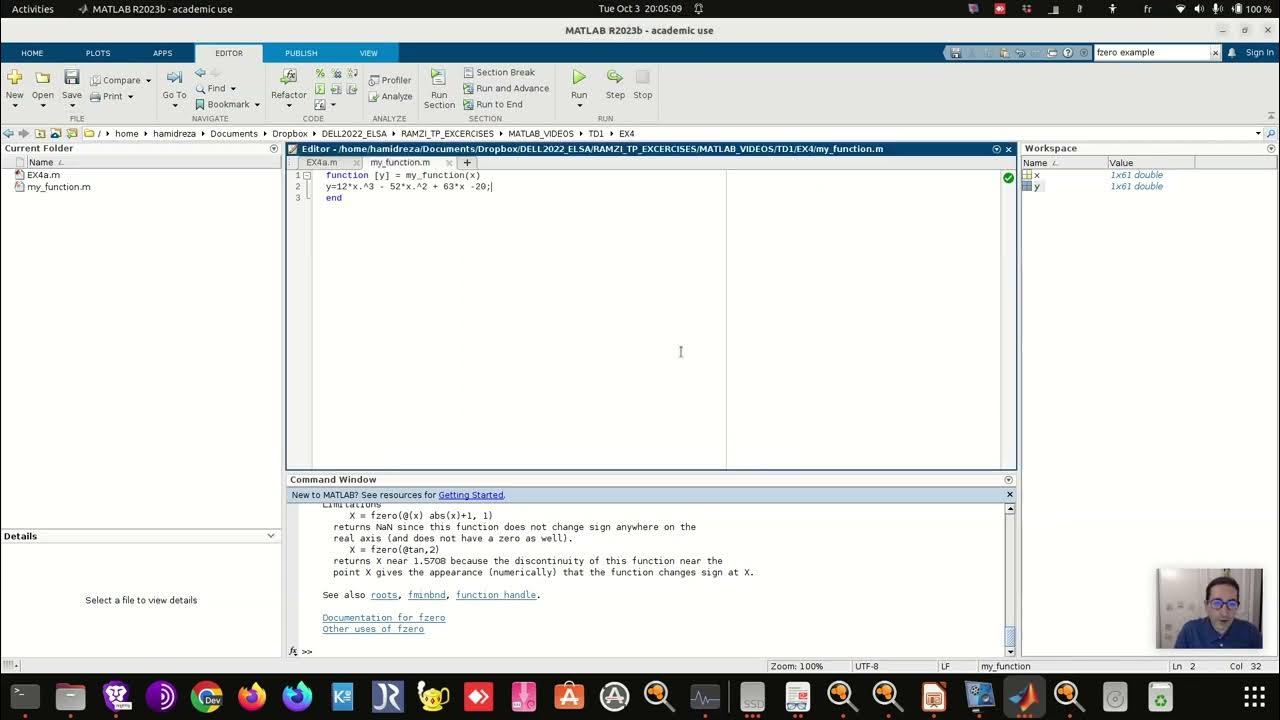Image resolution: width=1280 pixels, height=720 pixels.
Task: Click the Run Section icon
Action: tap(438, 77)
